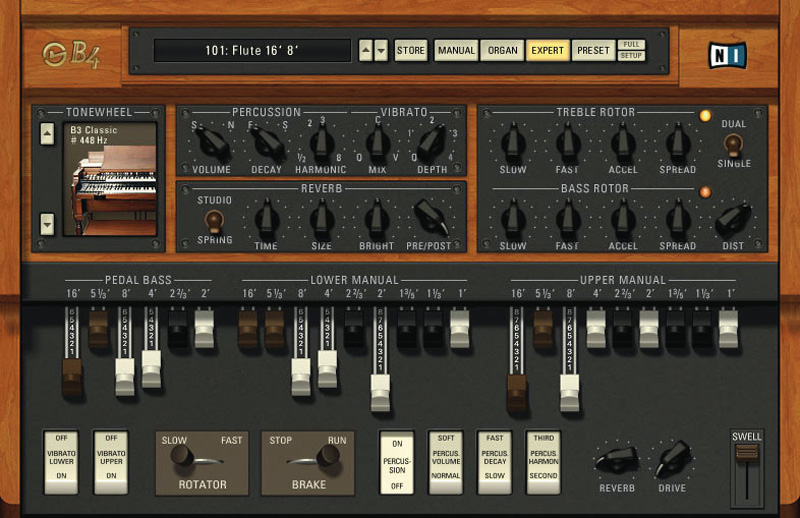Toggle the VIBRATO UPPER rocker switch
Image resolution: width=800 pixels, height=518 pixels.
111,462
